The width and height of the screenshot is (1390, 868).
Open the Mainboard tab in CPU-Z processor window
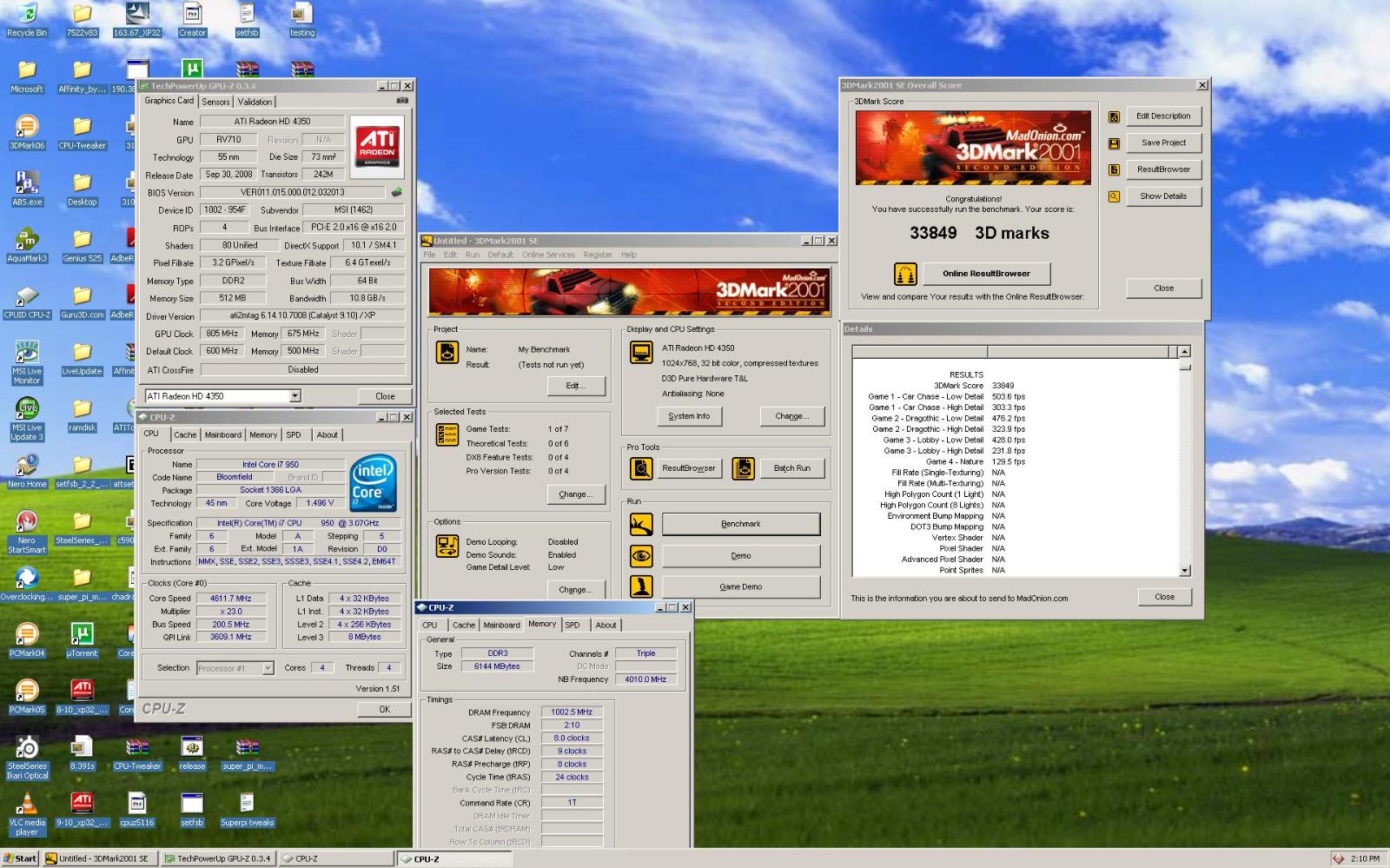pyautogui.click(x=223, y=434)
